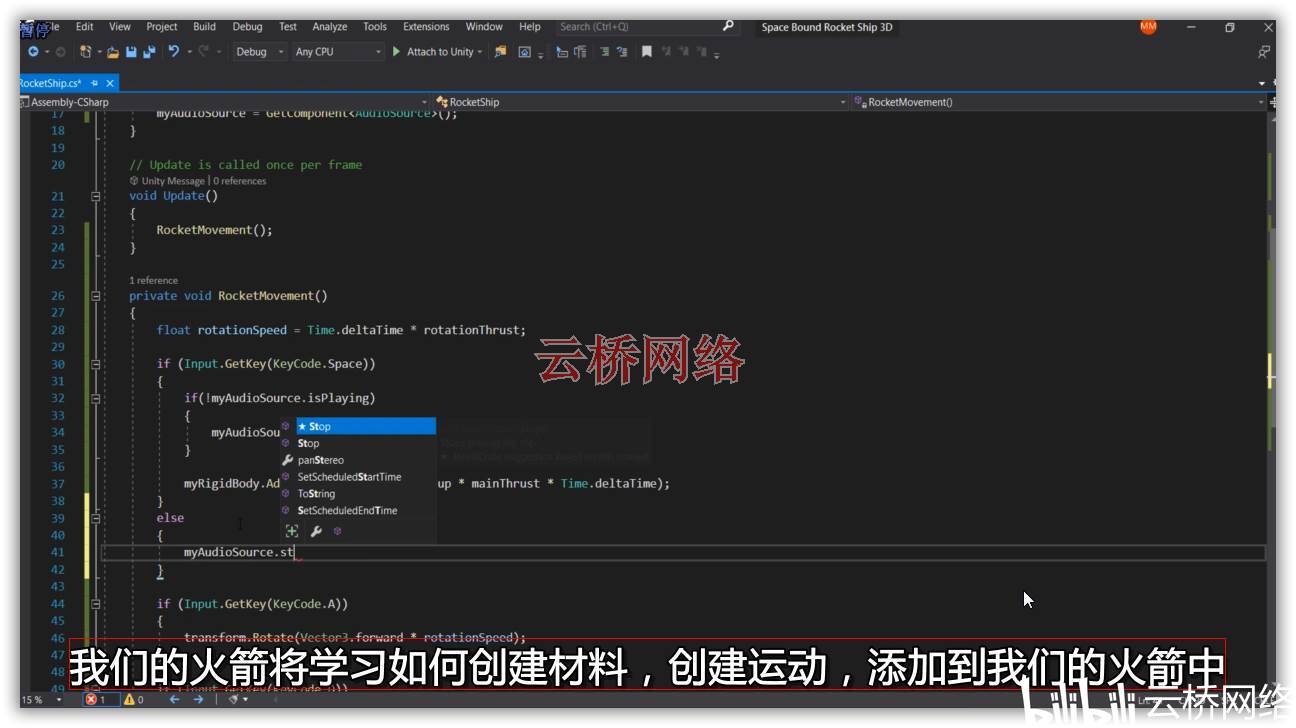Open the Any CPU platform dropdown
The height and width of the screenshot is (728, 1296).
(337, 52)
